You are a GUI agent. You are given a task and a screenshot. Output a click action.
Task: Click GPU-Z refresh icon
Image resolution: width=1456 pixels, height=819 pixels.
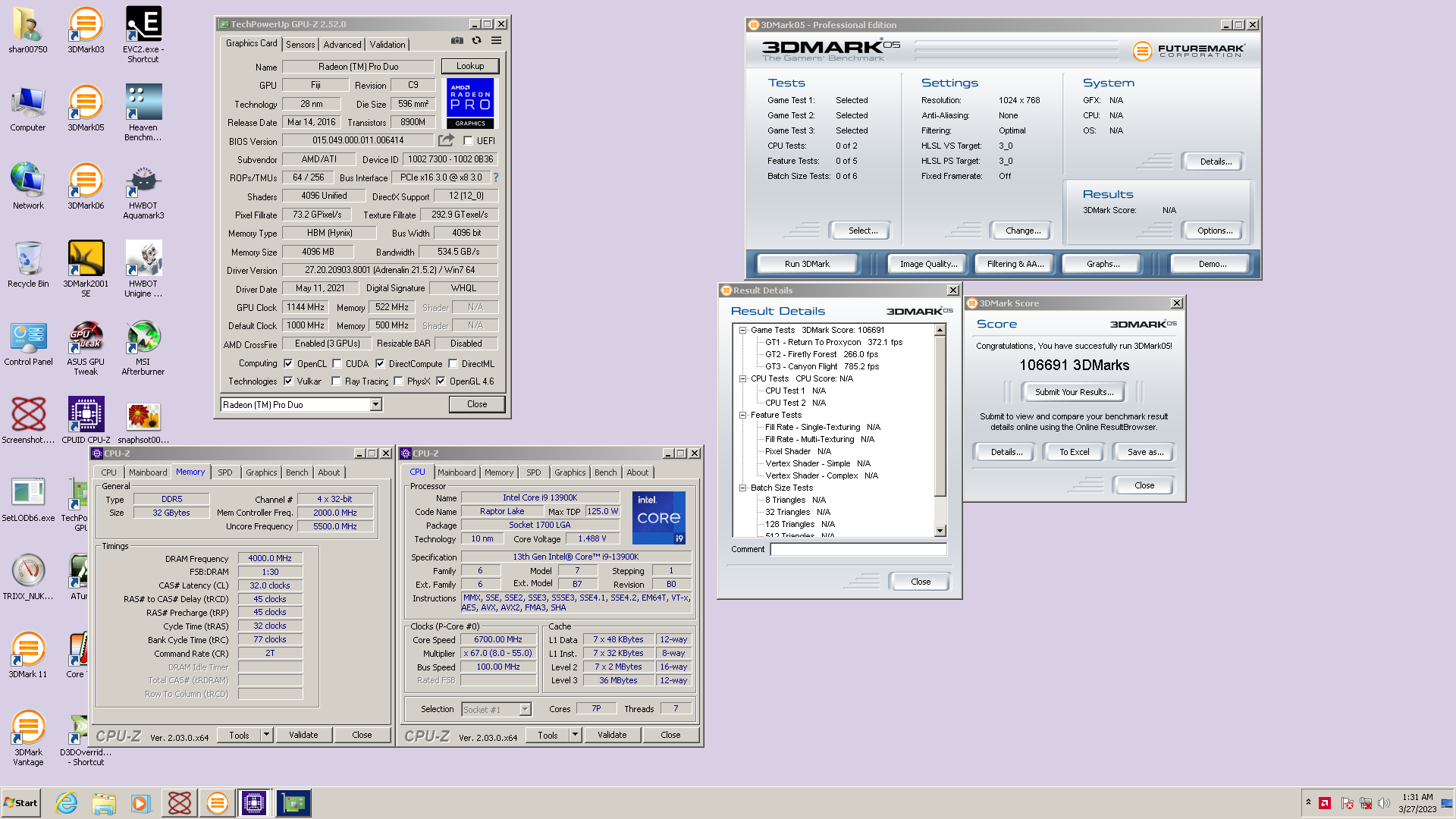click(x=476, y=41)
